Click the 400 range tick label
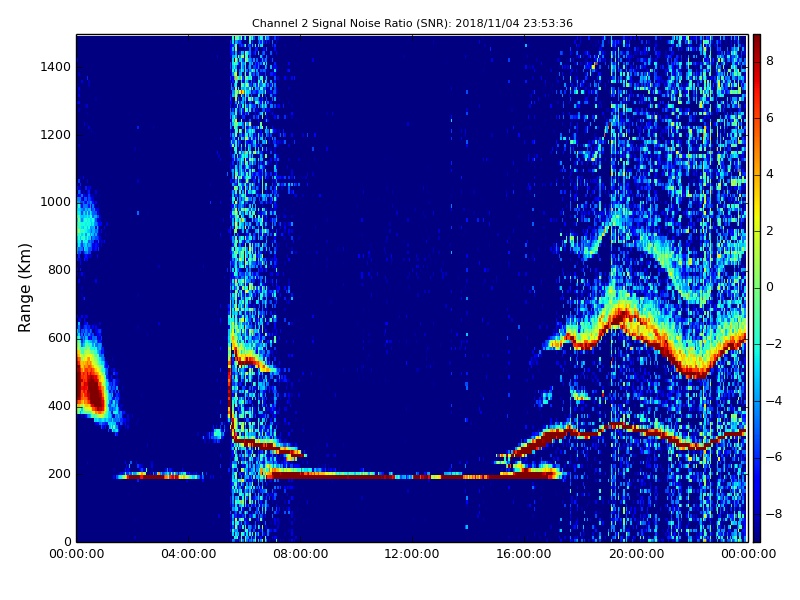Screen dimensions: 800x600 point(59,406)
